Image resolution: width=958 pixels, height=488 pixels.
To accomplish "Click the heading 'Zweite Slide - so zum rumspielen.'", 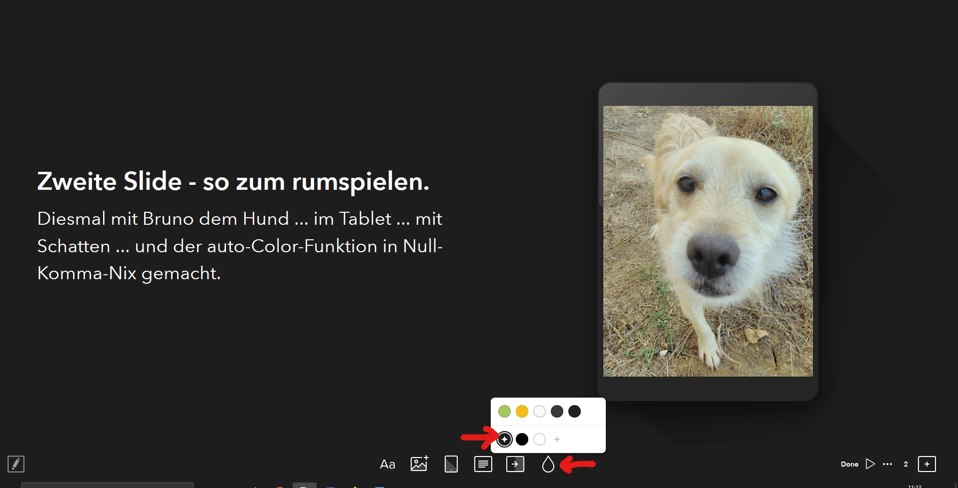I will (x=233, y=182).
